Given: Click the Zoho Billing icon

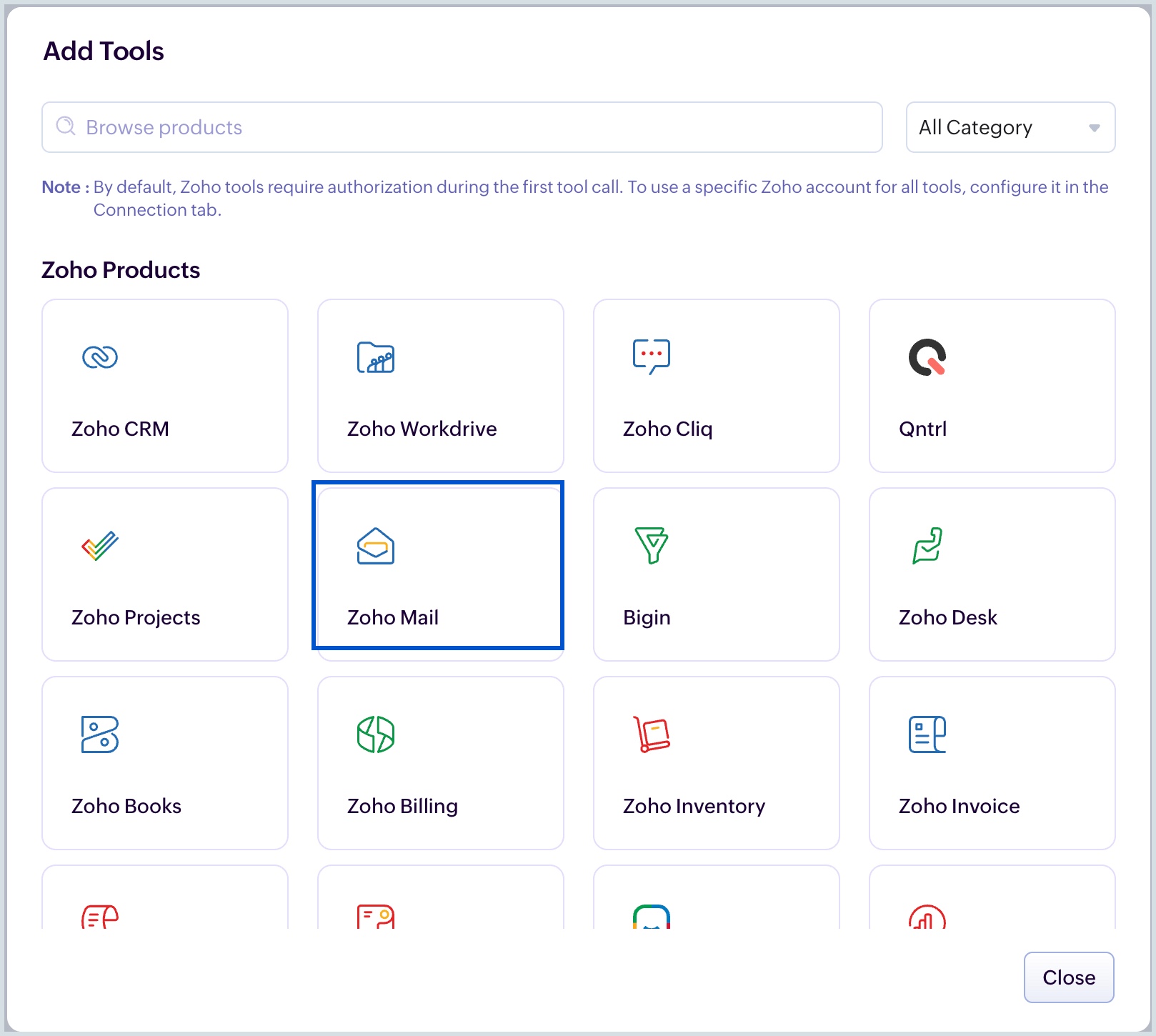Looking at the screenshot, I should click(376, 734).
